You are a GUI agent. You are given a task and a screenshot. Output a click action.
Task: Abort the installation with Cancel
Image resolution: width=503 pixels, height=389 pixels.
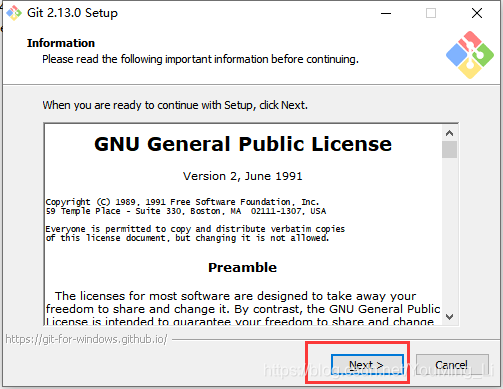point(452,365)
